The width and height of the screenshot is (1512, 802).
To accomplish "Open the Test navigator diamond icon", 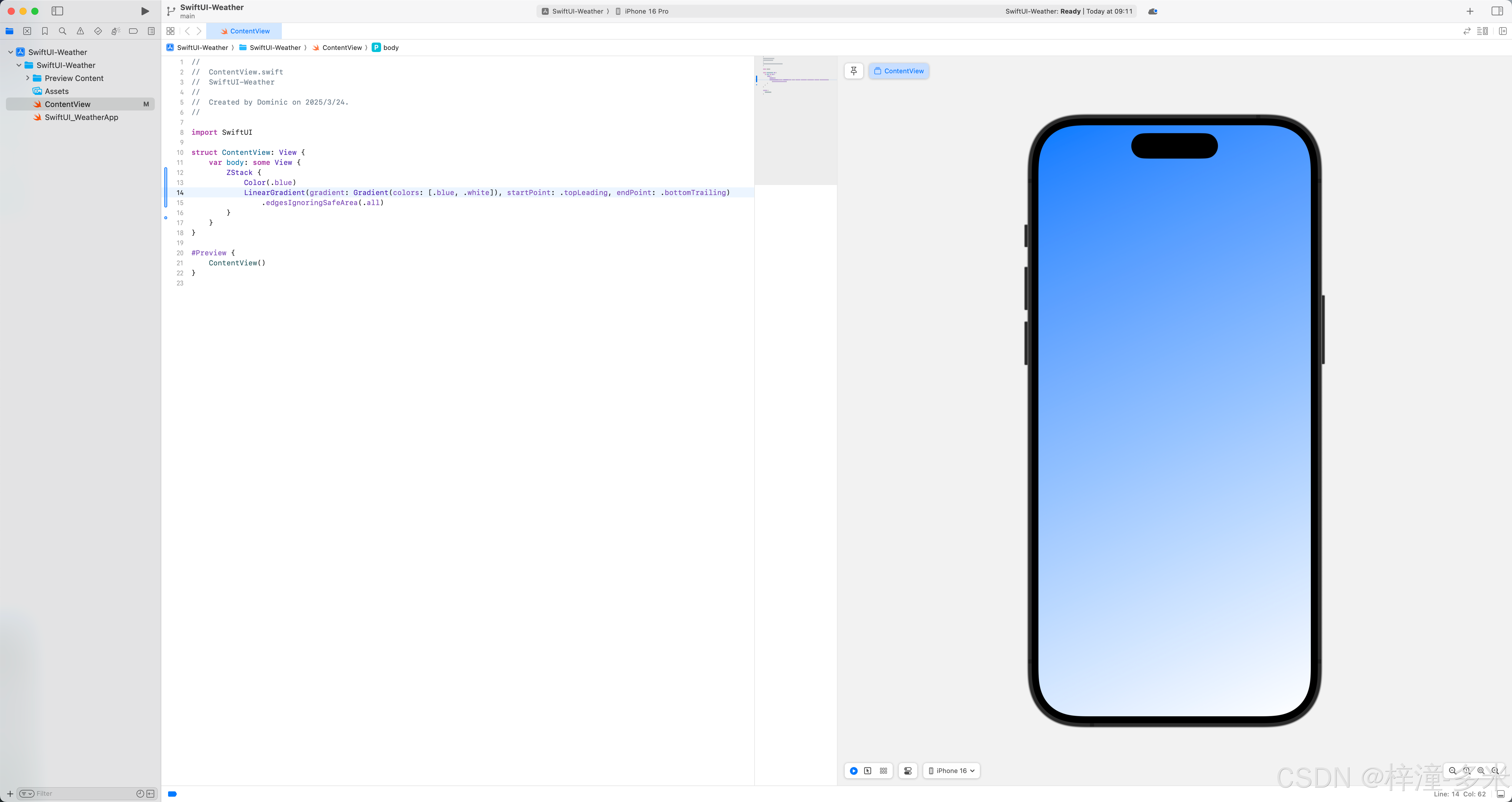I will coord(98,31).
